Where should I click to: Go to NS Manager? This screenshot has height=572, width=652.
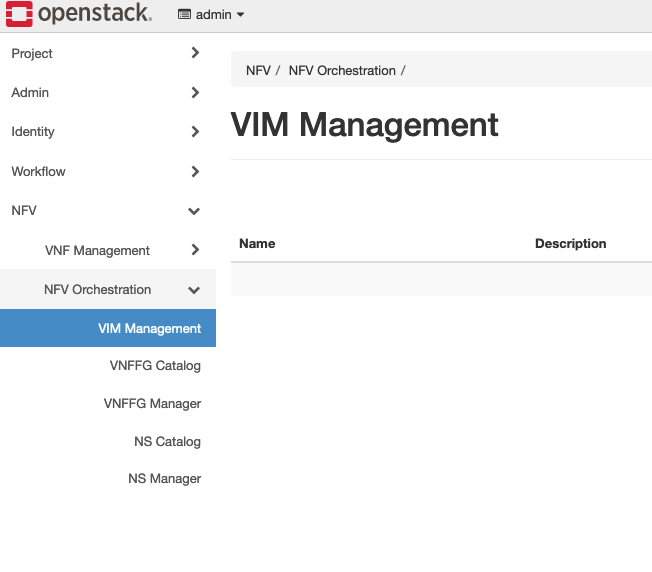(x=164, y=479)
